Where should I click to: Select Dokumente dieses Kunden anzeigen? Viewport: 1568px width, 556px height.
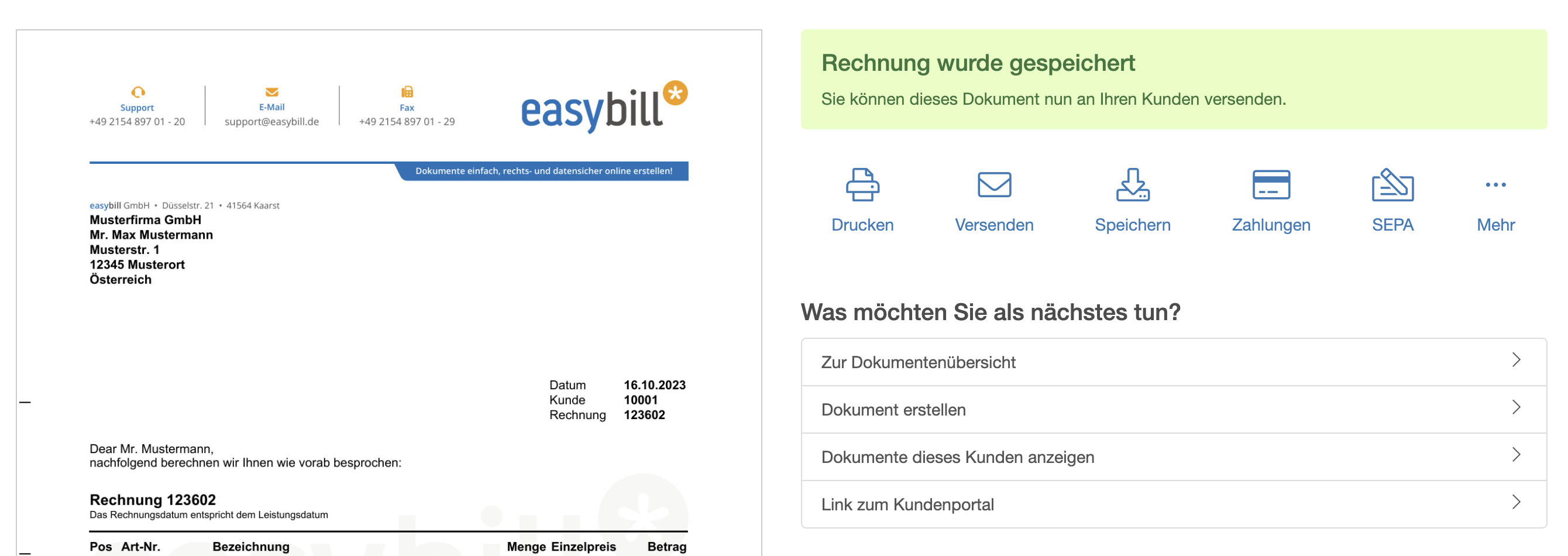[957, 457]
